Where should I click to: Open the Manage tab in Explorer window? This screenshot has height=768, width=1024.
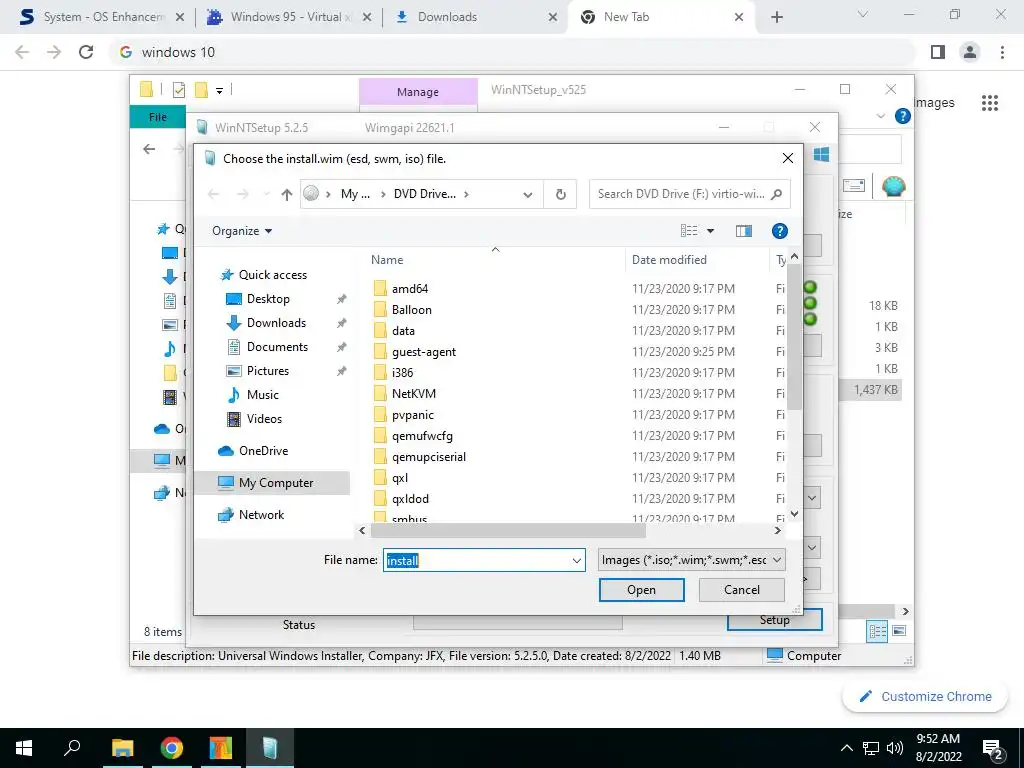(x=418, y=92)
